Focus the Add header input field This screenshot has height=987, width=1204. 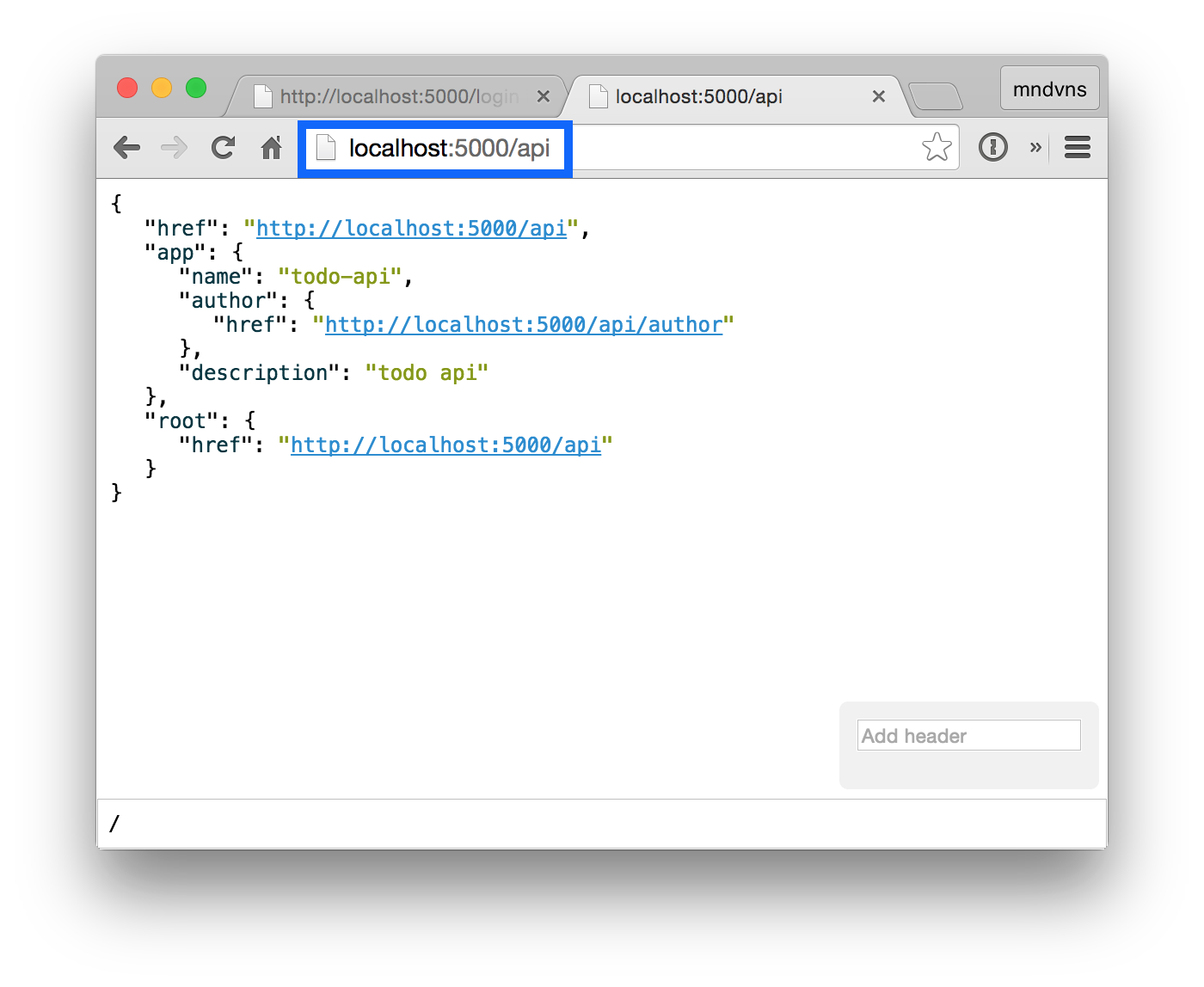968,735
